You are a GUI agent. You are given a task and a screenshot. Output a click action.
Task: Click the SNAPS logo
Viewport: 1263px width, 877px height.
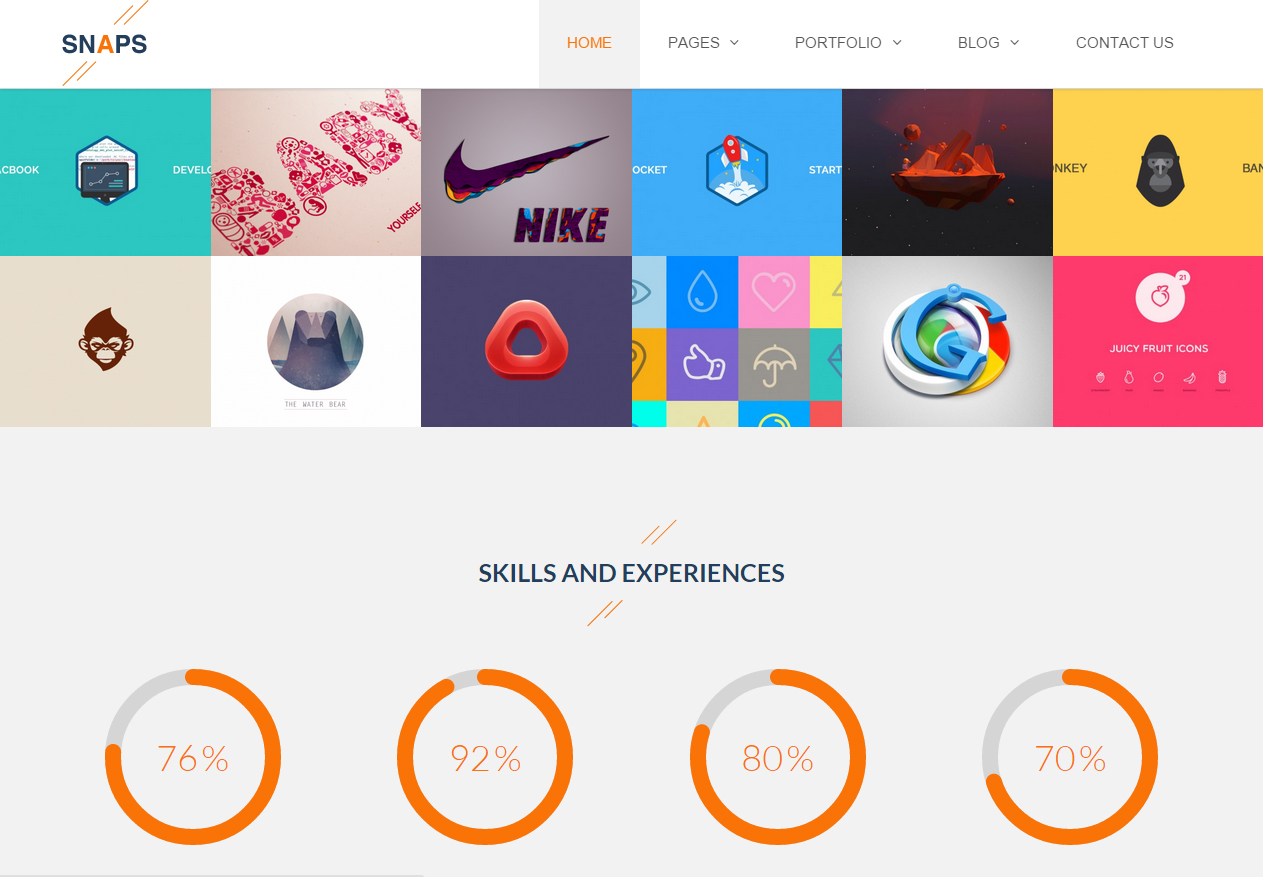(x=104, y=43)
